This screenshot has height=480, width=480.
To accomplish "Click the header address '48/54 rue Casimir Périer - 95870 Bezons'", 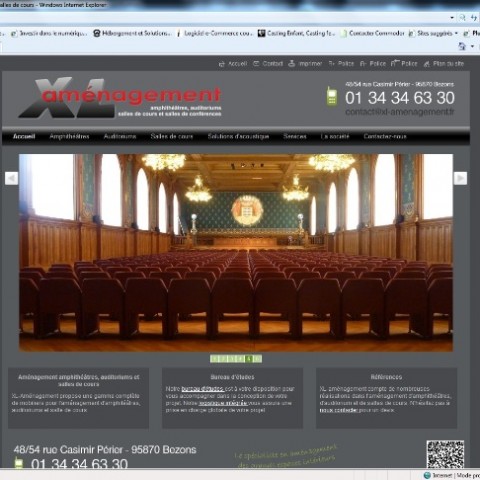I will click(400, 84).
